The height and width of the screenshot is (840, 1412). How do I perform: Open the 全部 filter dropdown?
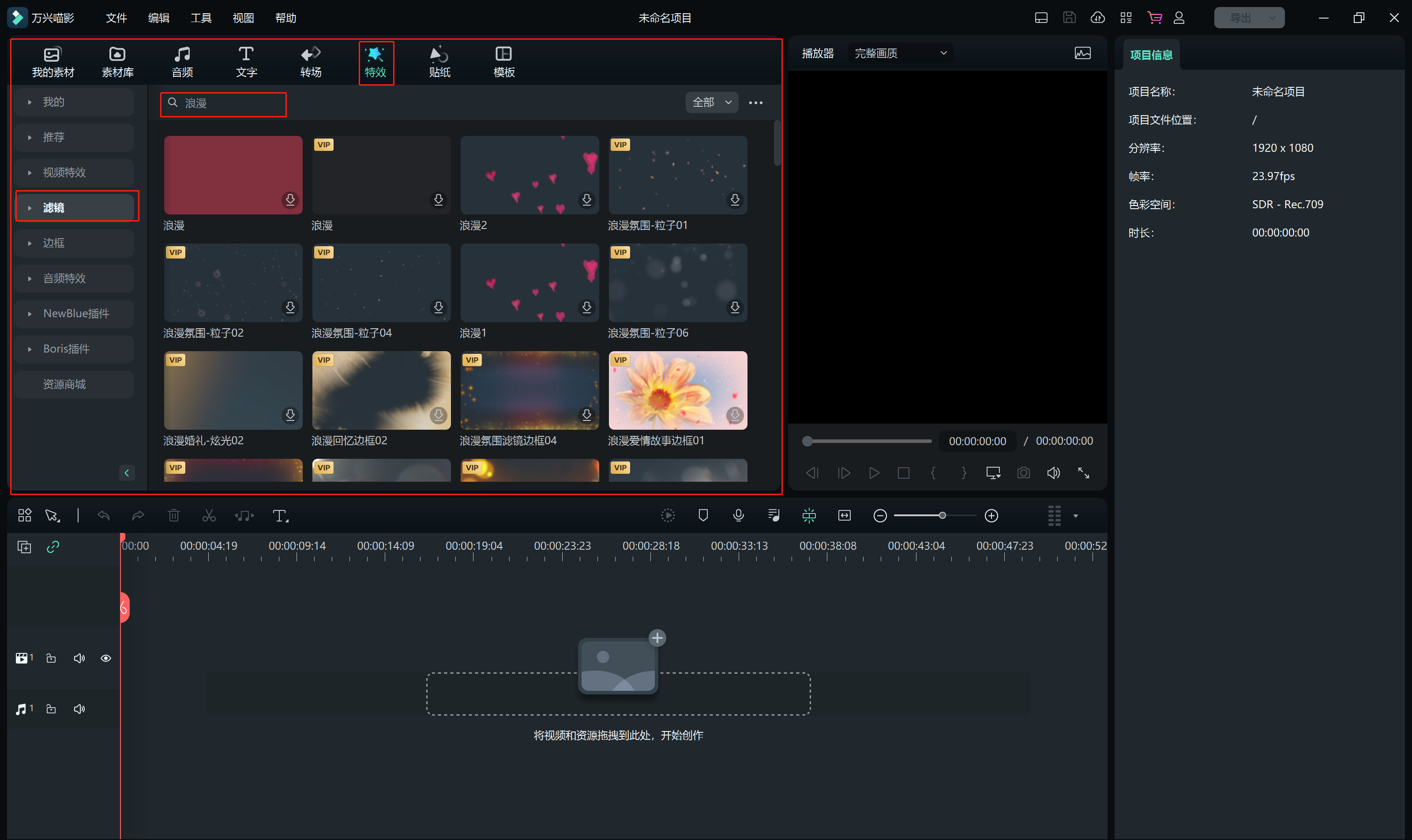click(712, 102)
